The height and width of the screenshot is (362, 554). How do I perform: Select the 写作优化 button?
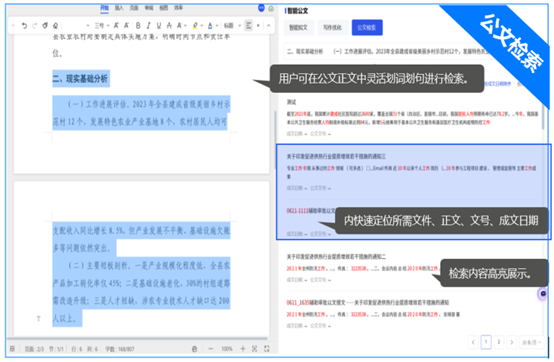(332, 27)
